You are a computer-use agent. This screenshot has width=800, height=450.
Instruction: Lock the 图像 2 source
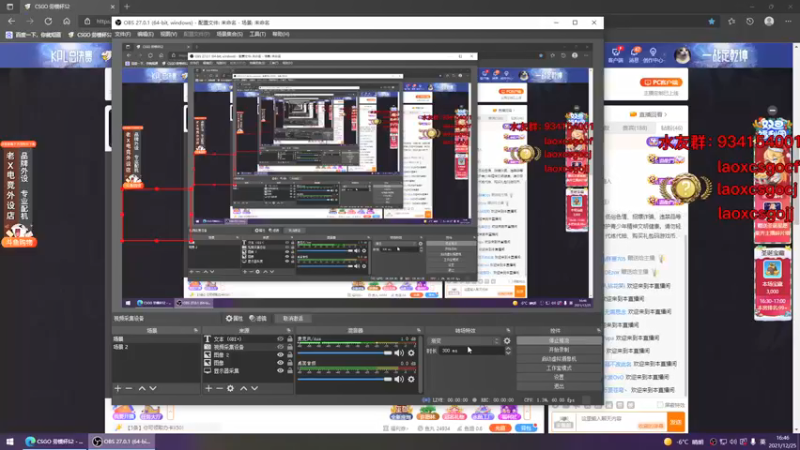(290, 355)
